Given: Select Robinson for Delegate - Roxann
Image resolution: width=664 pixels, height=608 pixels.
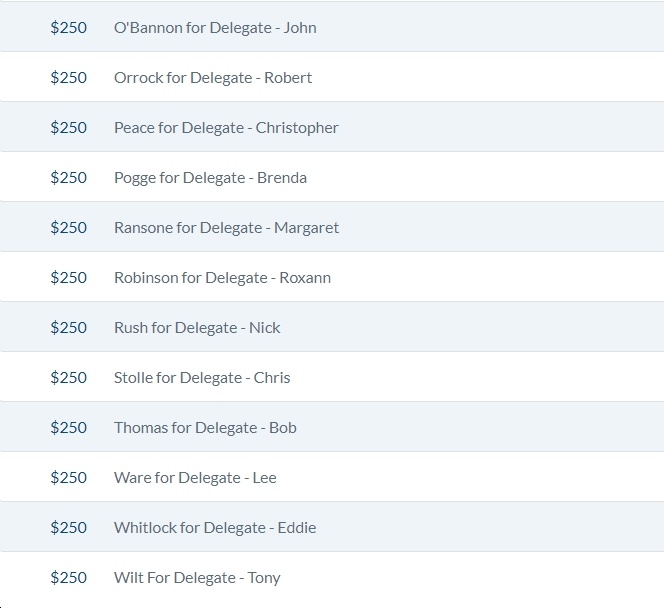Looking at the screenshot, I should click(x=222, y=278).
